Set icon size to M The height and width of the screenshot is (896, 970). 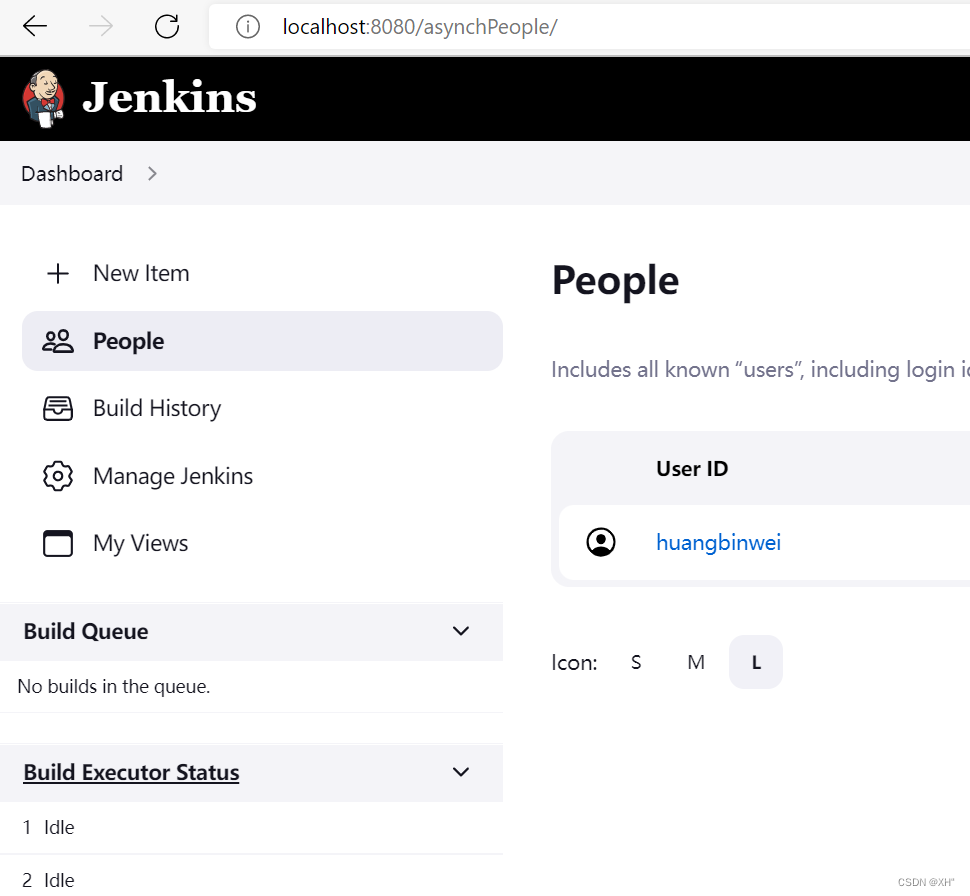696,662
